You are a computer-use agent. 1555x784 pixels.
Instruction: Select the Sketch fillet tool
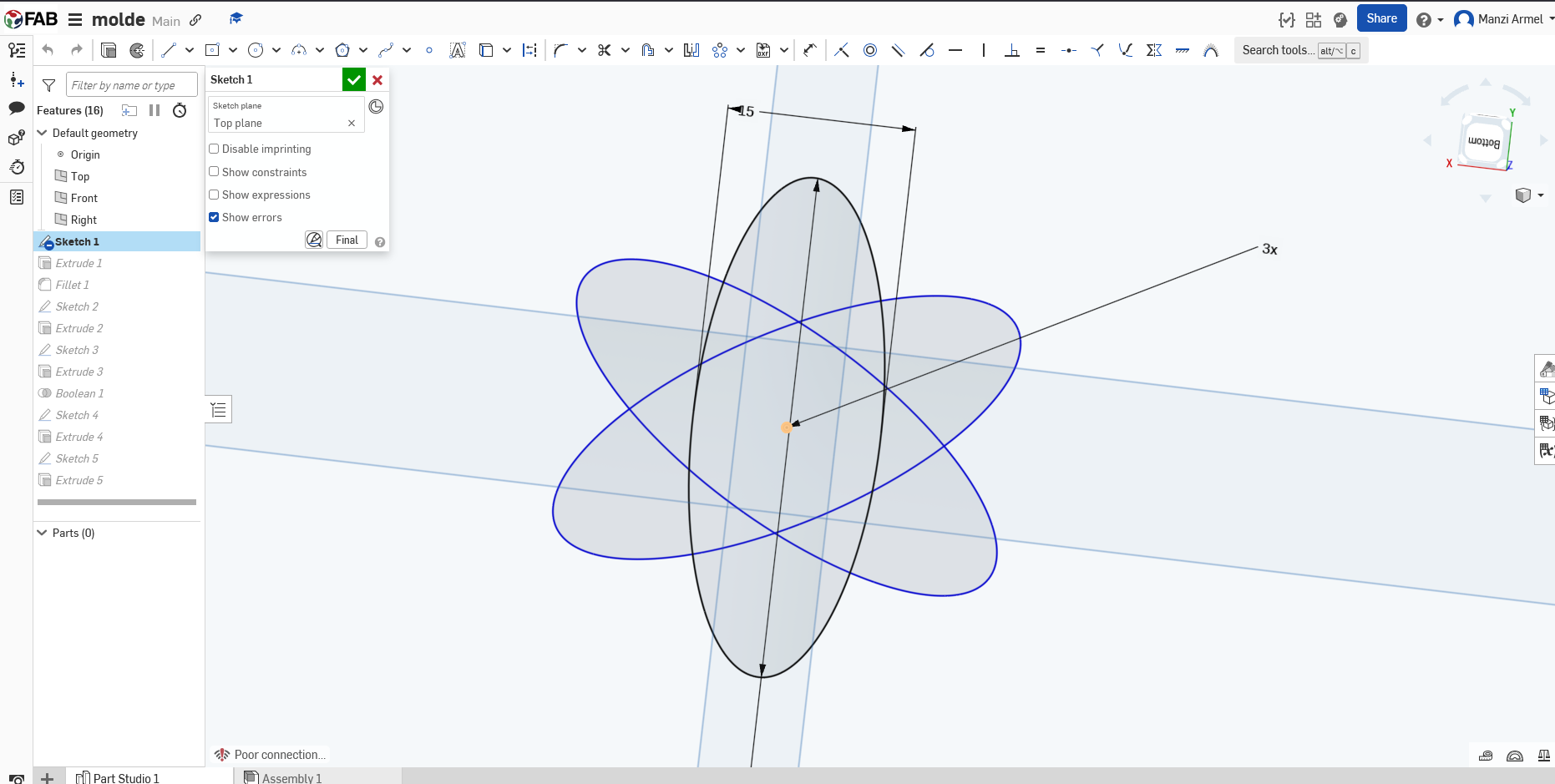[561, 50]
